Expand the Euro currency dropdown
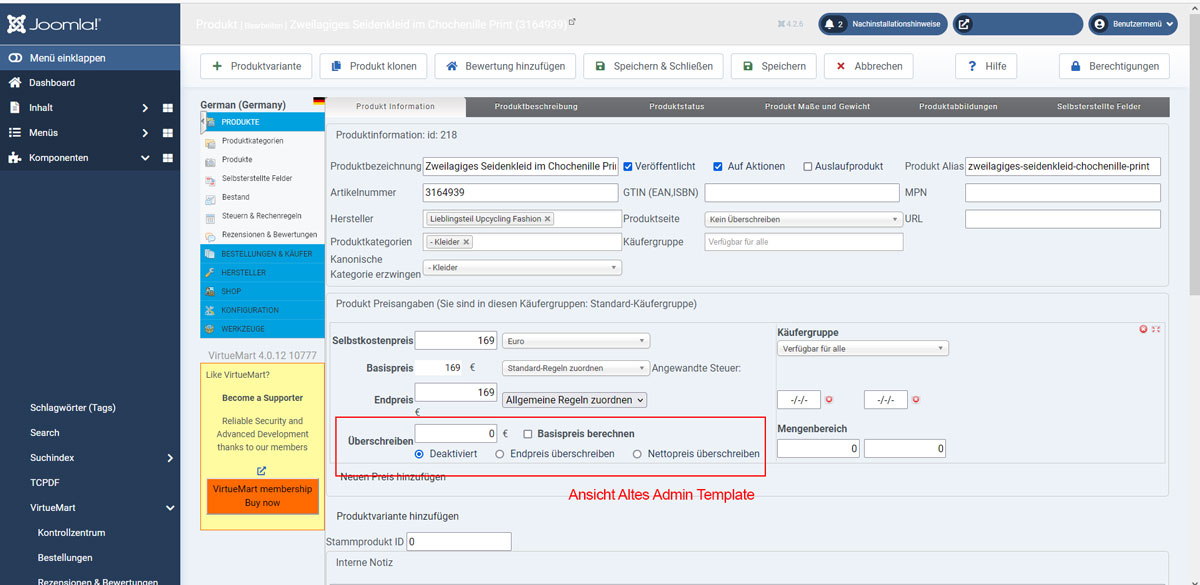Image resolution: width=1200 pixels, height=585 pixels. click(x=575, y=341)
